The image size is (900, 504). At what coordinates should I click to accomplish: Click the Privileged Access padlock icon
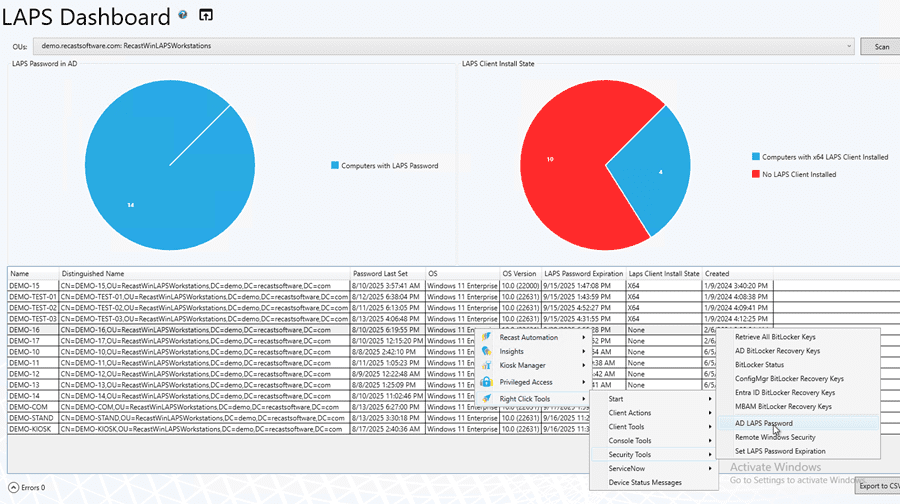(486, 382)
